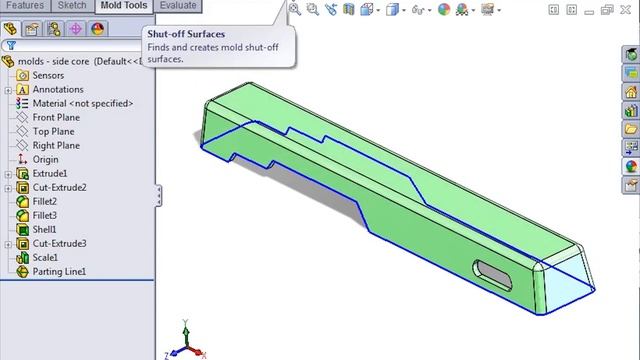The width and height of the screenshot is (640, 360).
Task: Click the Hide/Show Items glasses icon
Action: 418,9
